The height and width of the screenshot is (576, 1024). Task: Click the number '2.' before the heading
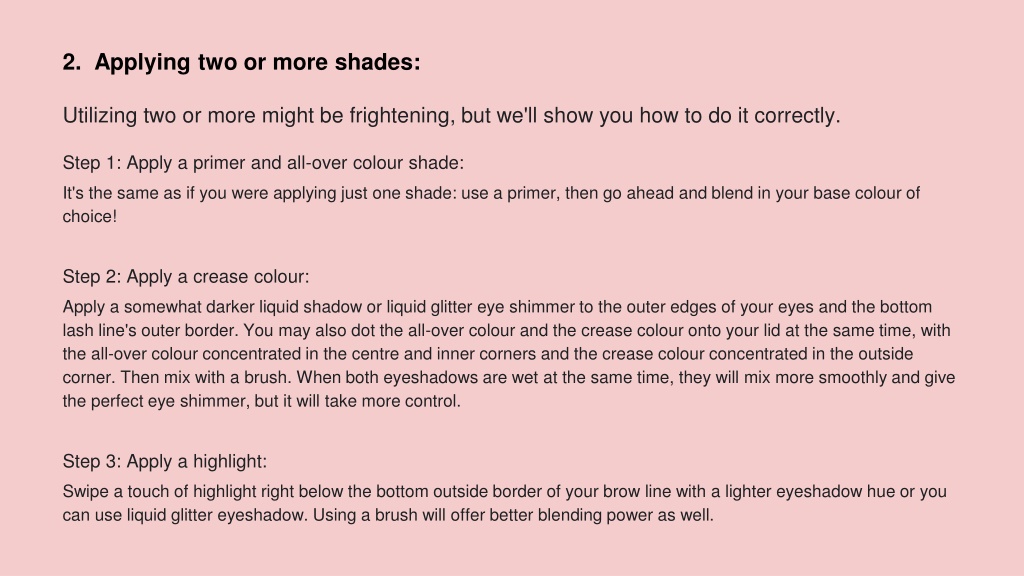[x=72, y=62]
